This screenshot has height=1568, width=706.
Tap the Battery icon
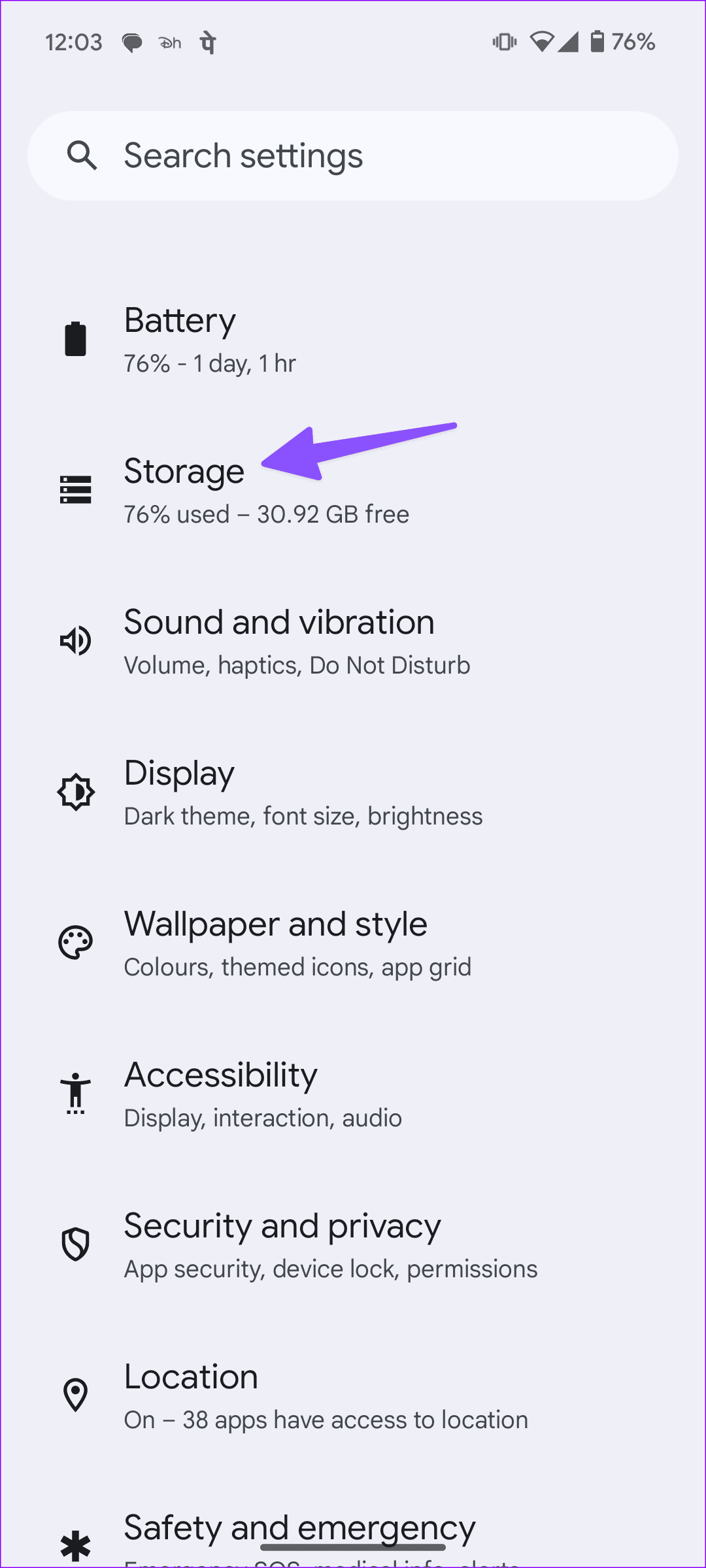pyautogui.click(x=76, y=339)
